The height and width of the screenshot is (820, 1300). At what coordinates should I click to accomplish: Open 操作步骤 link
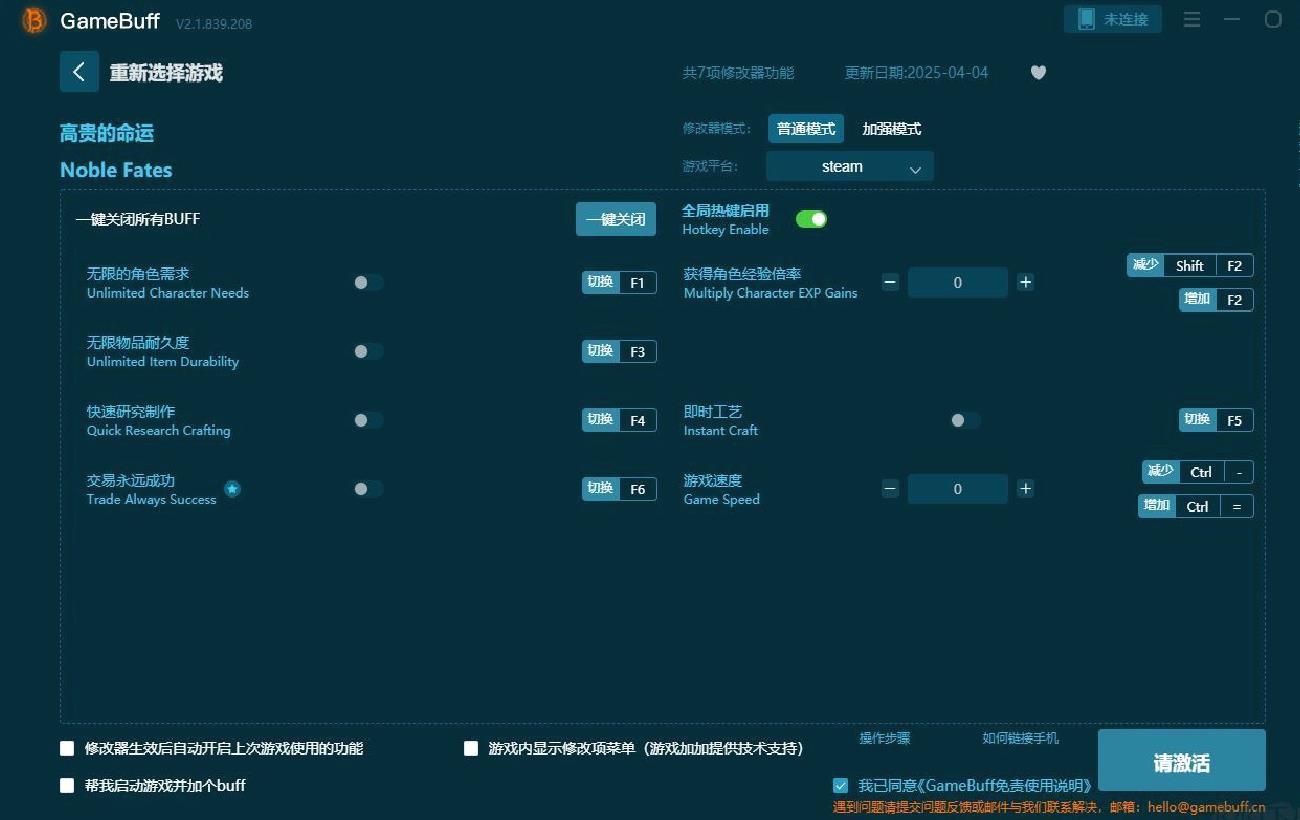(x=885, y=738)
